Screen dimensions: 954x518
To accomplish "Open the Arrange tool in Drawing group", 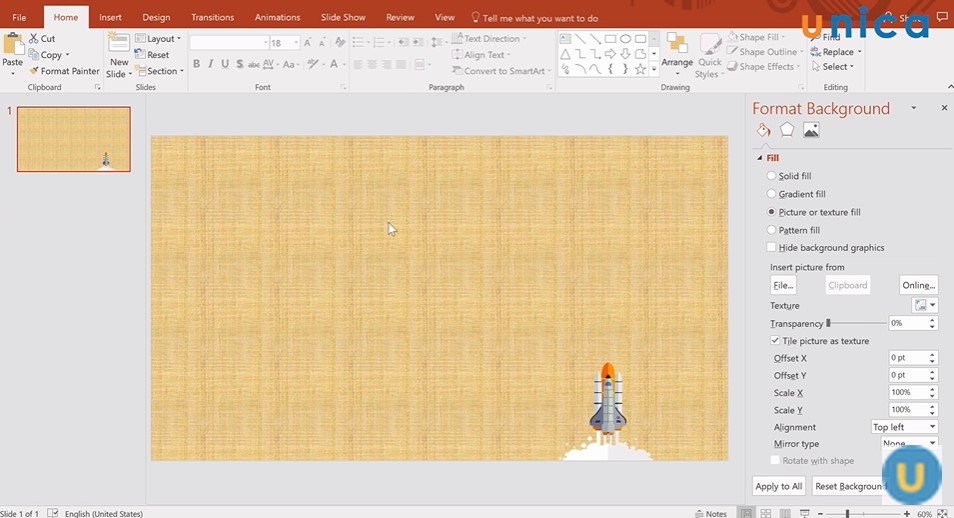I will (677, 48).
